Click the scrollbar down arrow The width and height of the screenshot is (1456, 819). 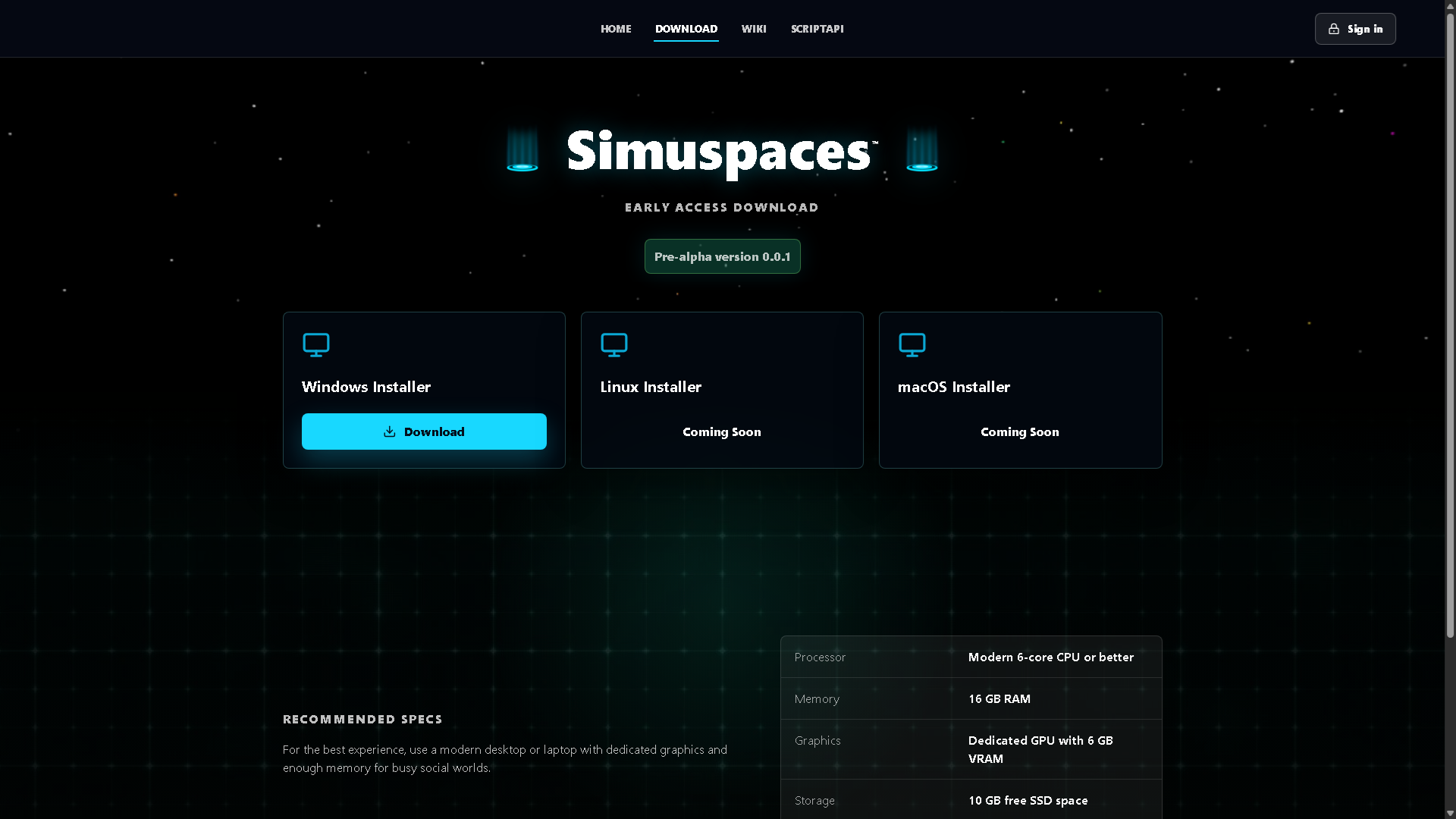point(1450,813)
